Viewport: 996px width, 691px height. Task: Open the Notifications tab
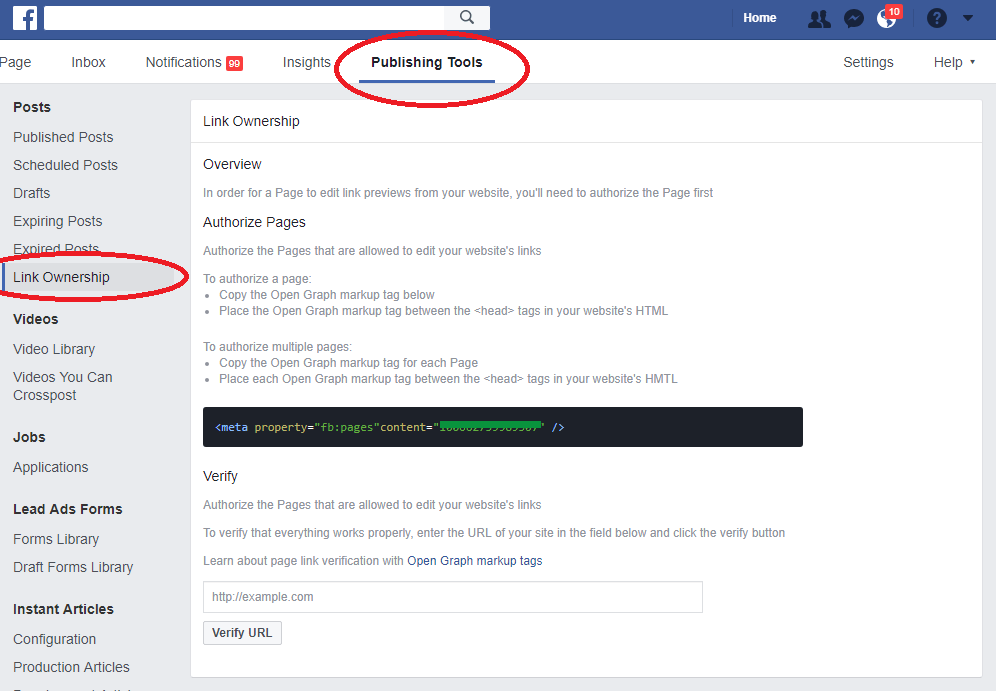[x=194, y=62]
